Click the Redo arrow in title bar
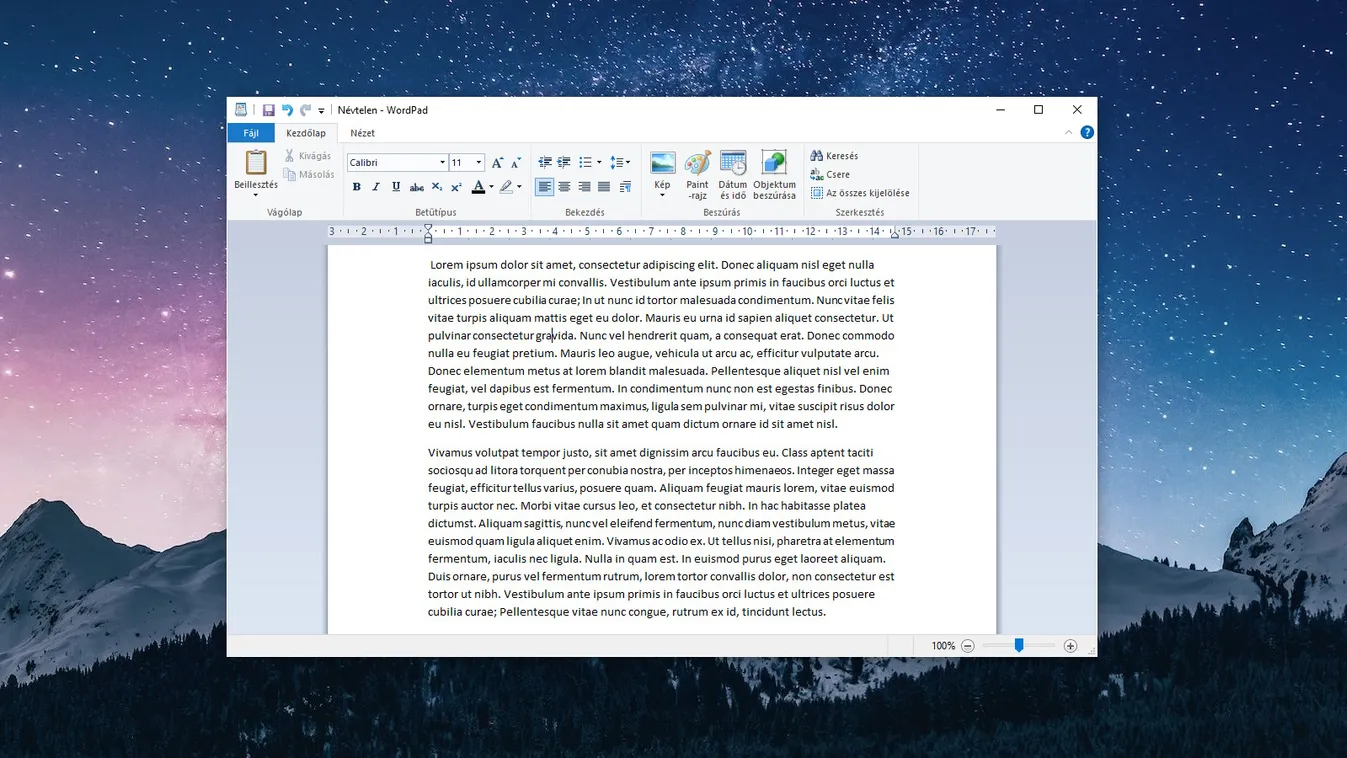This screenshot has width=1347, height=758. (x=305, y=110)
